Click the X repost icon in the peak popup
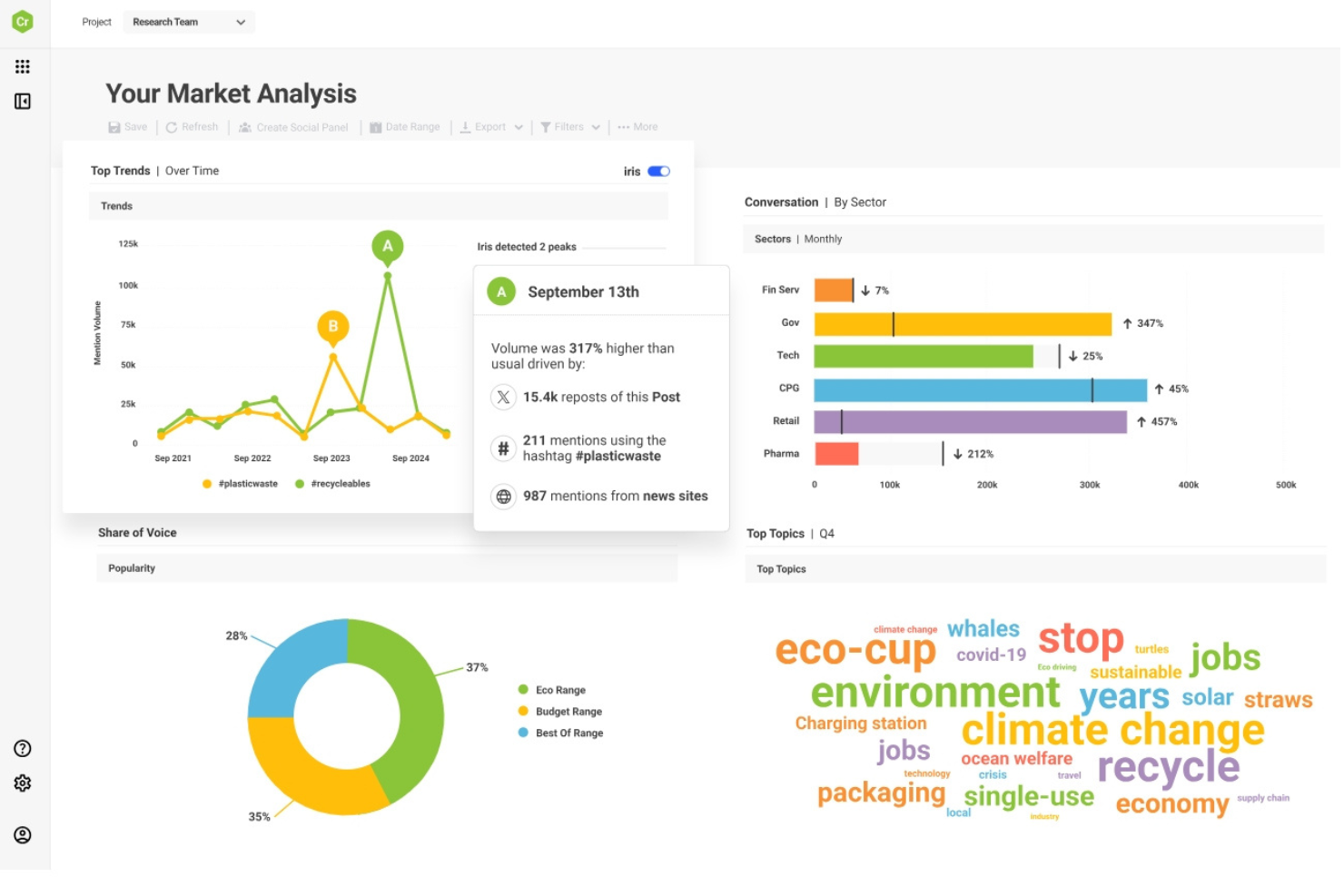Viewport: 1344px width, 896px height. [504, 397]
